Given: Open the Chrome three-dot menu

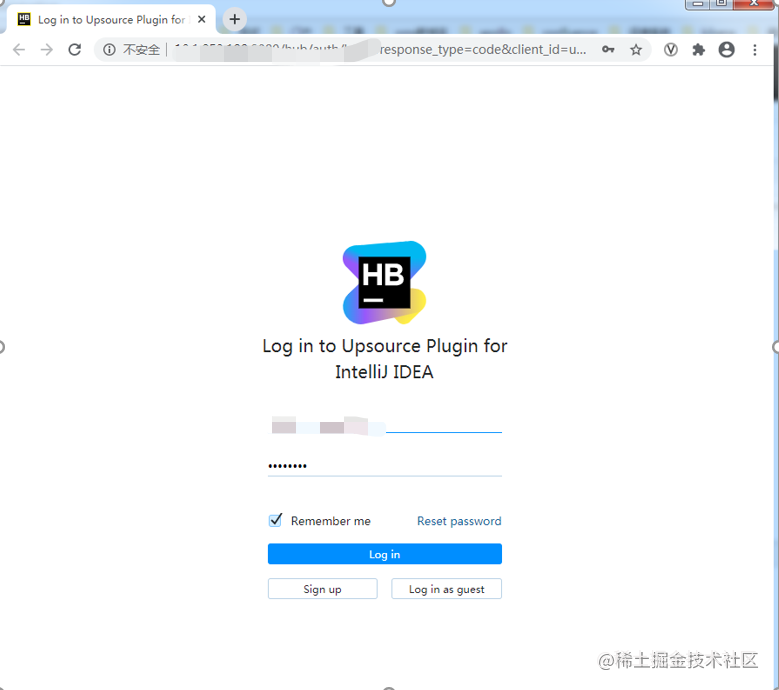Looking at the screenshot, I should [x=755, y=50].
